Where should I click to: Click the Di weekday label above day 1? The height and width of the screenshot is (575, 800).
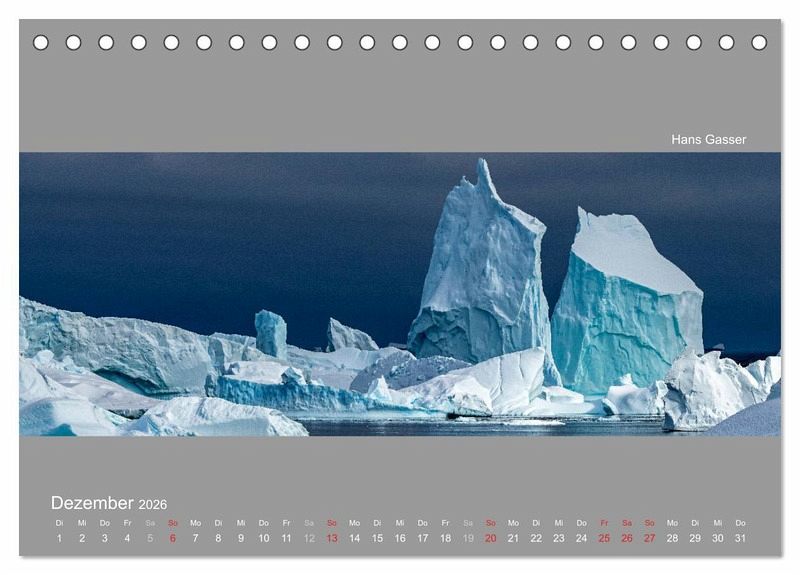point(59,523)
